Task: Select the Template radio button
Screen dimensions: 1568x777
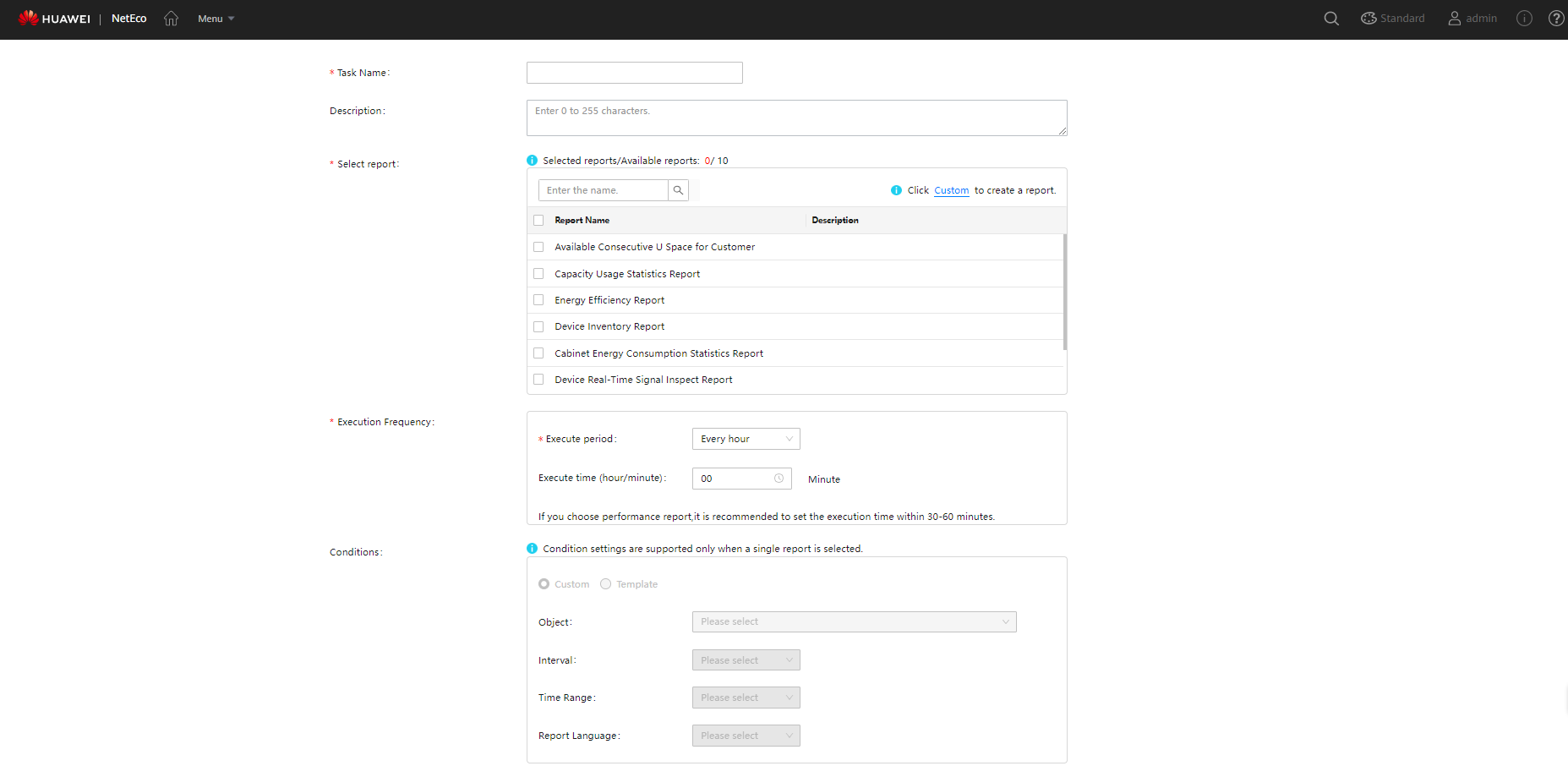Action: [605, 584]
